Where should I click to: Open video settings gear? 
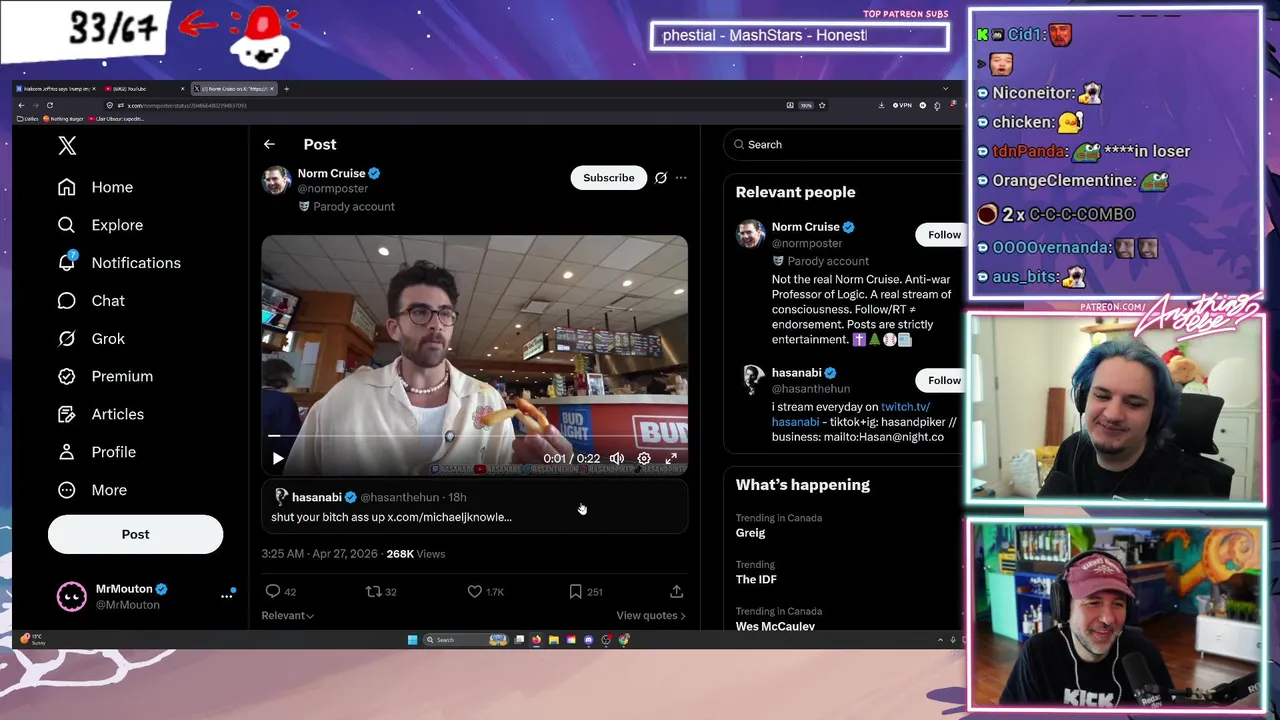(644, 459)
